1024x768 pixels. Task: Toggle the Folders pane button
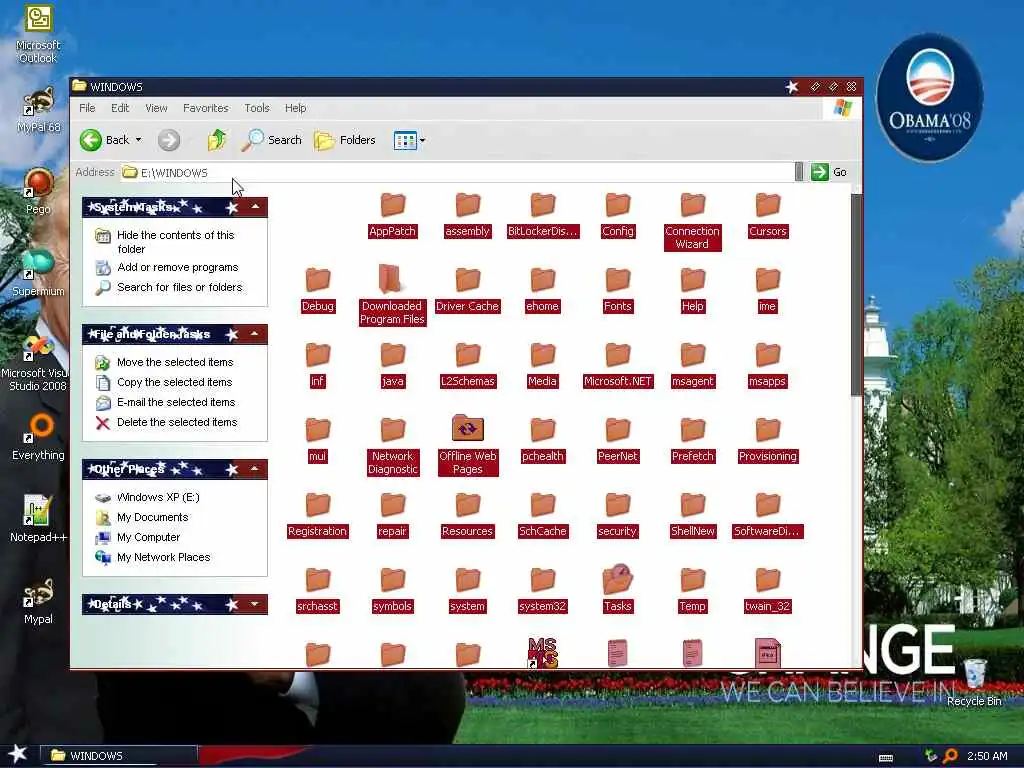click(345, 140)
